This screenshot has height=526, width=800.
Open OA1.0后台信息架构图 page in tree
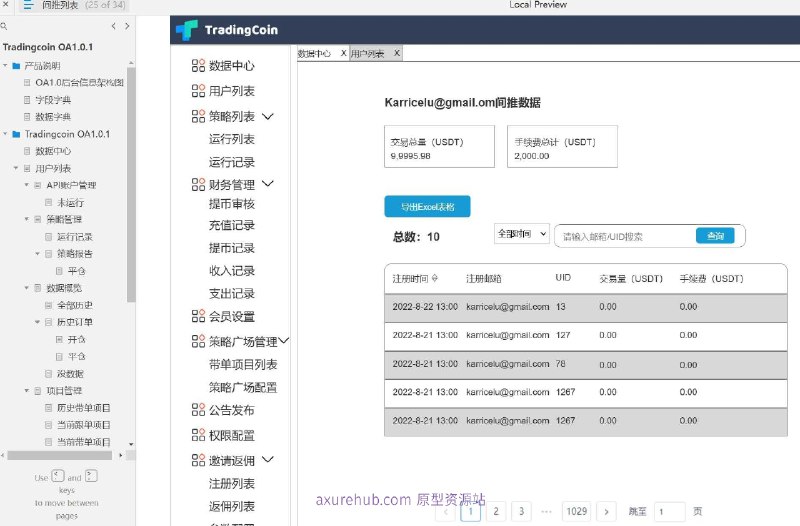pyautogui.click(x=79, y=82)
